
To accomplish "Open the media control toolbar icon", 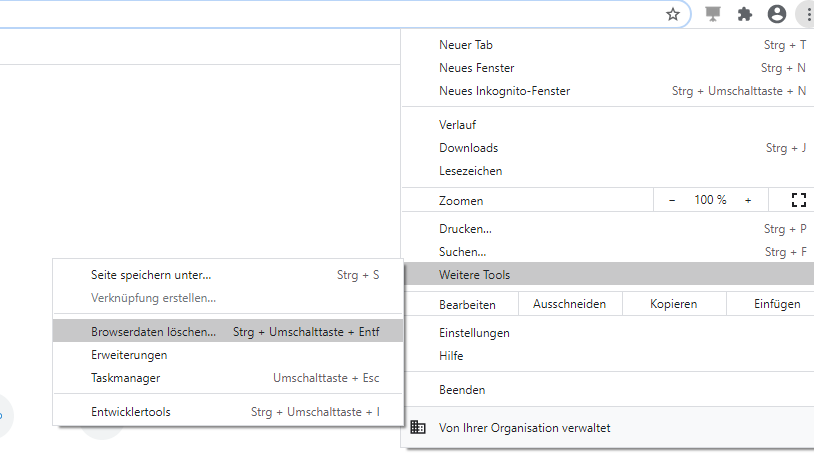I will 713,14.
